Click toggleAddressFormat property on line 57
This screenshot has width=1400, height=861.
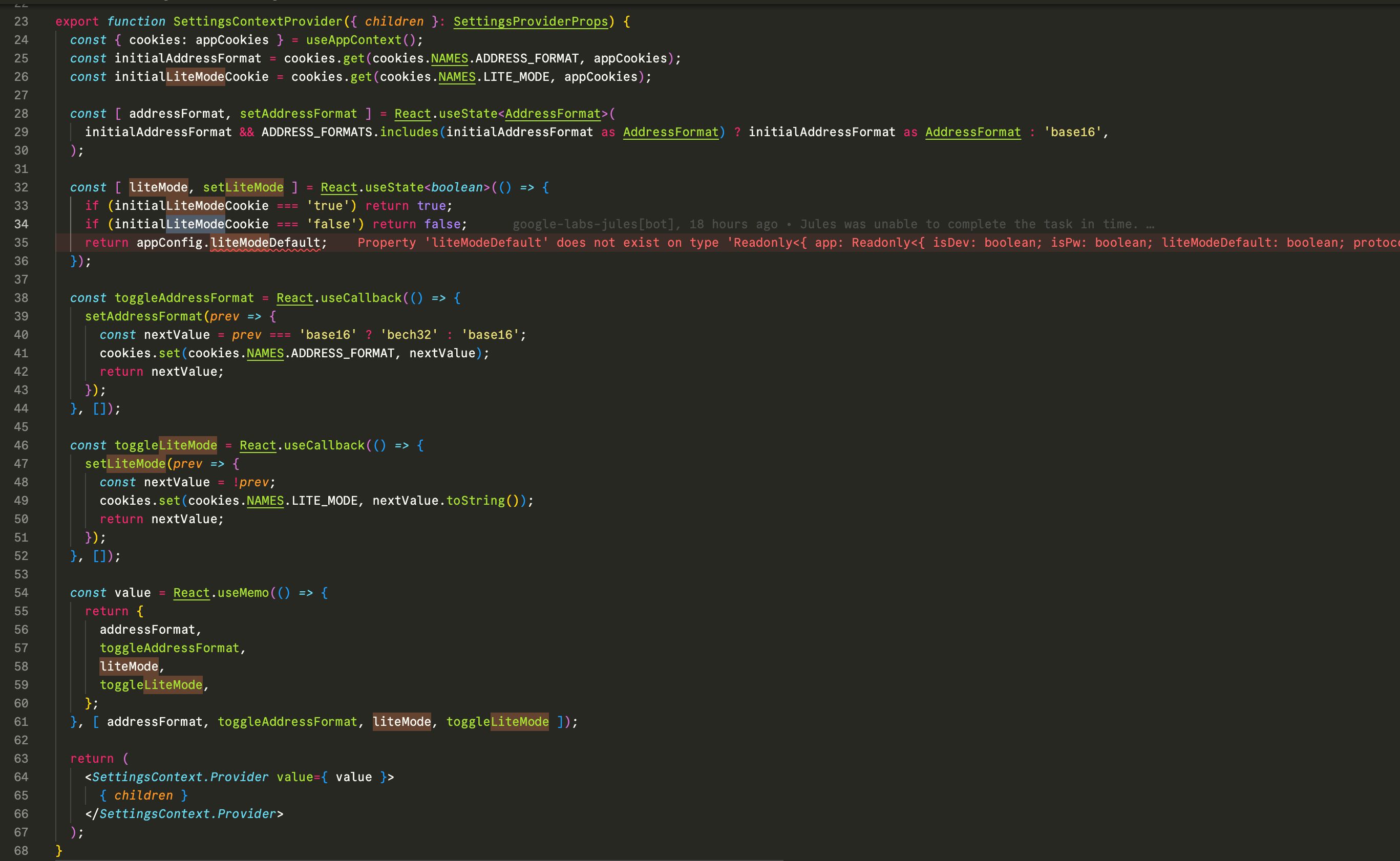[x=169, y=648]
